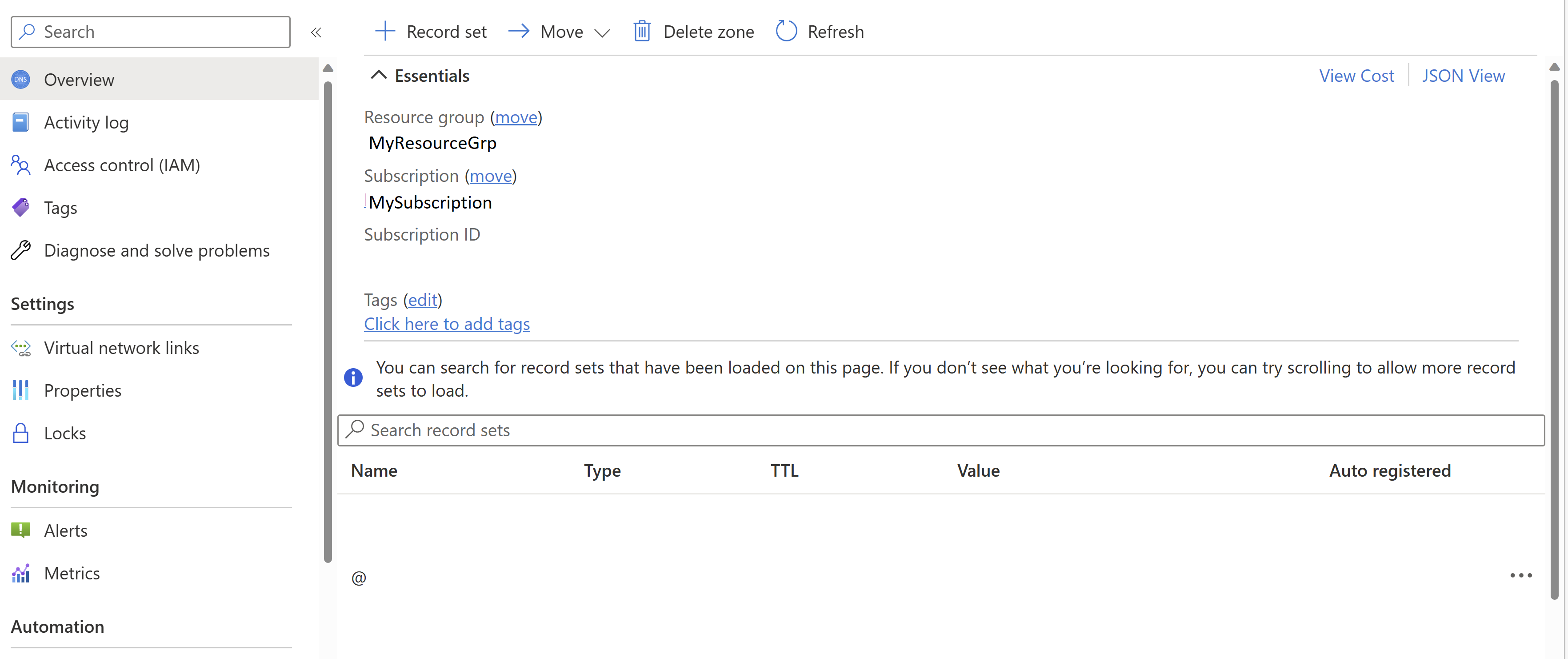This screenshot has width=1568, height=659.
Task: Click the Alerts monitoring icon
Action: [22, 530]
